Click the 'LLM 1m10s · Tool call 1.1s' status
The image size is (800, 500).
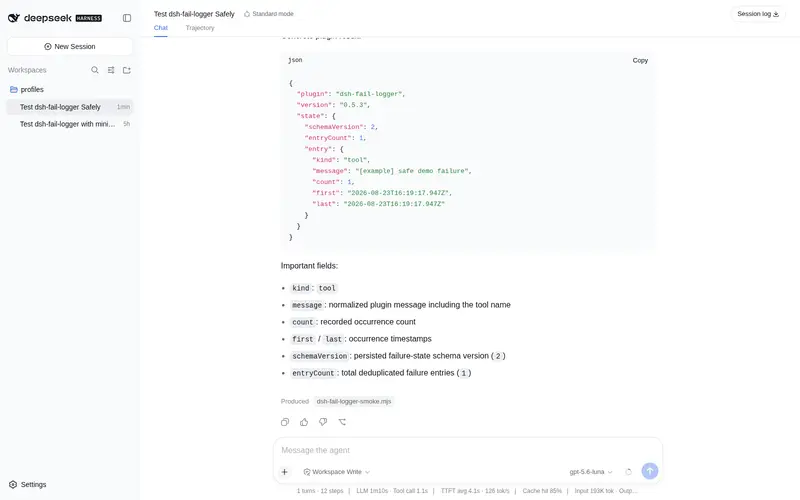point(392,491)
